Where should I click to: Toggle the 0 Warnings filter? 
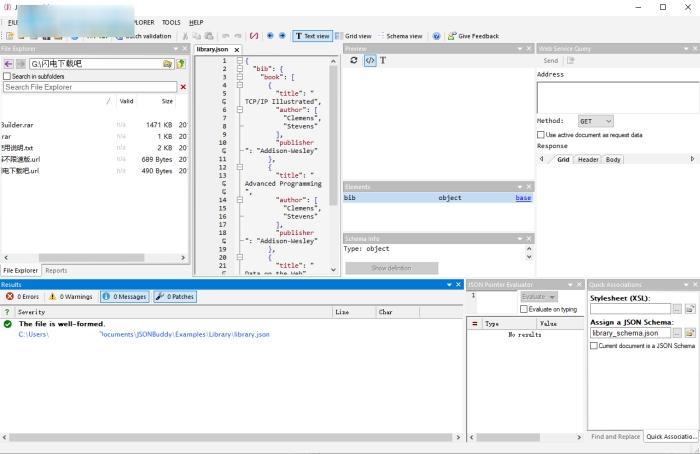pyautogui.click(x=71, y=296)
